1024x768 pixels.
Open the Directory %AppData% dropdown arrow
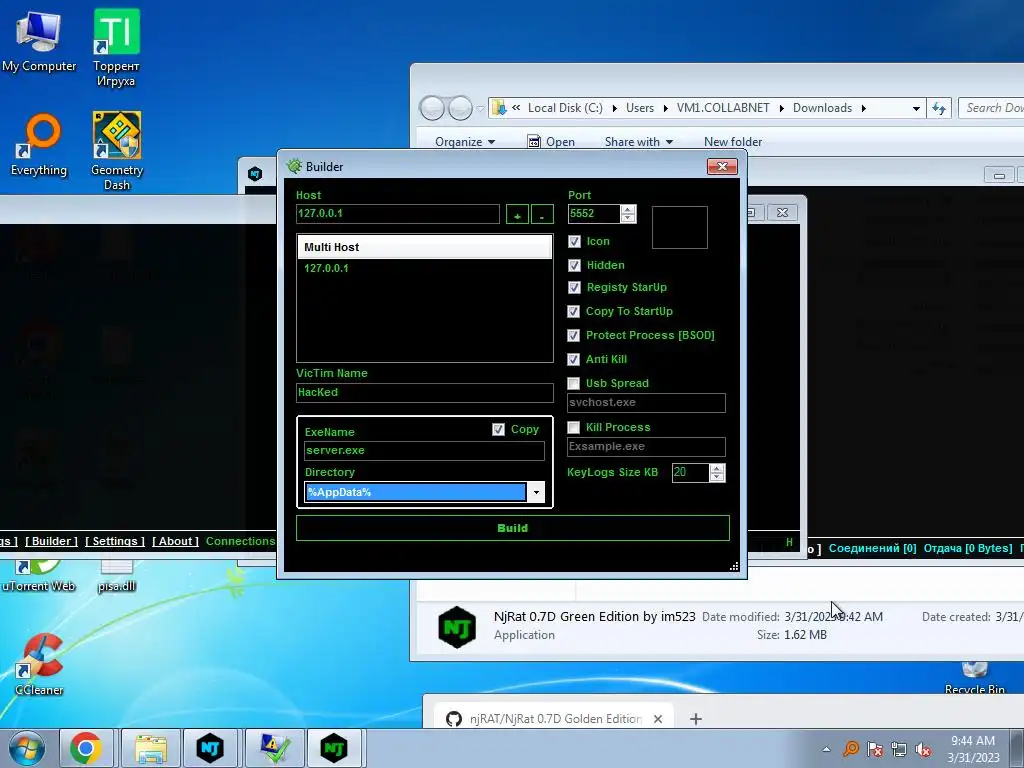(x=536, y=492)
